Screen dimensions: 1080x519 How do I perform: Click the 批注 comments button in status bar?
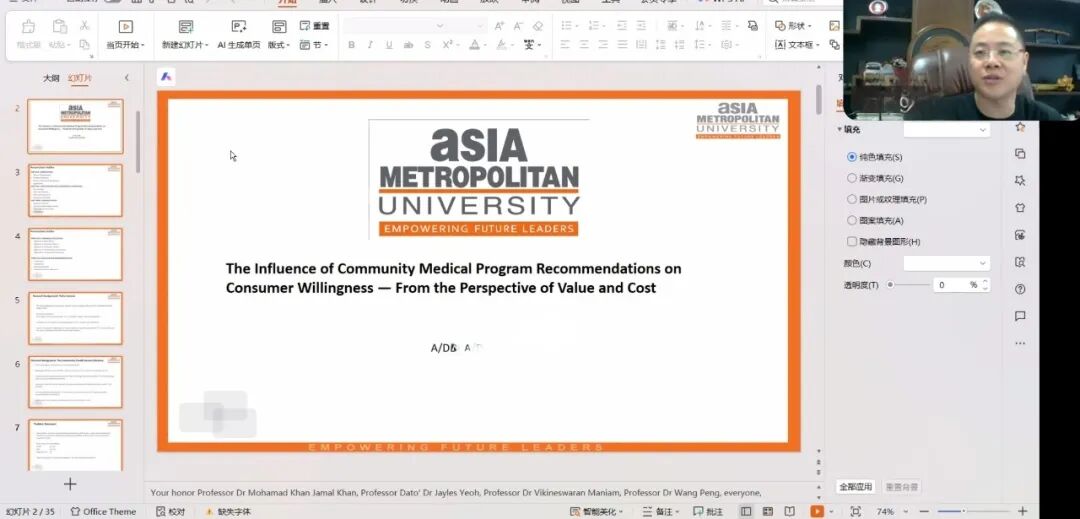[x=708, y=511]
